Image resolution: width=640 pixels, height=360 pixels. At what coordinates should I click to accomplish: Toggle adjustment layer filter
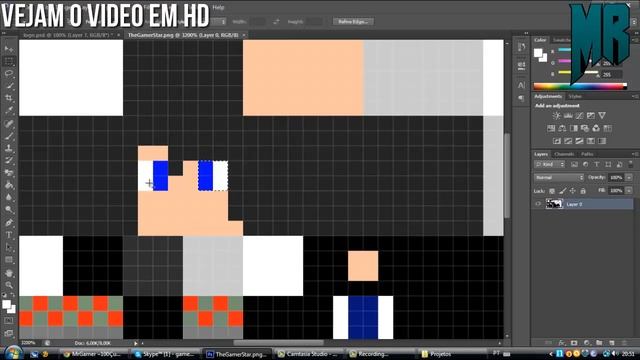pyautogui.click(x=586, y=164)
